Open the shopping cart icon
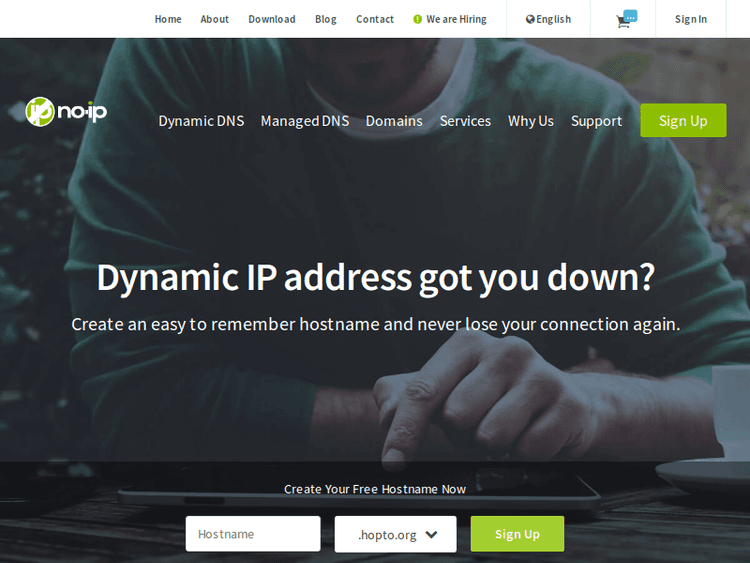Viewport: 750px width, 563px height. 625,20
